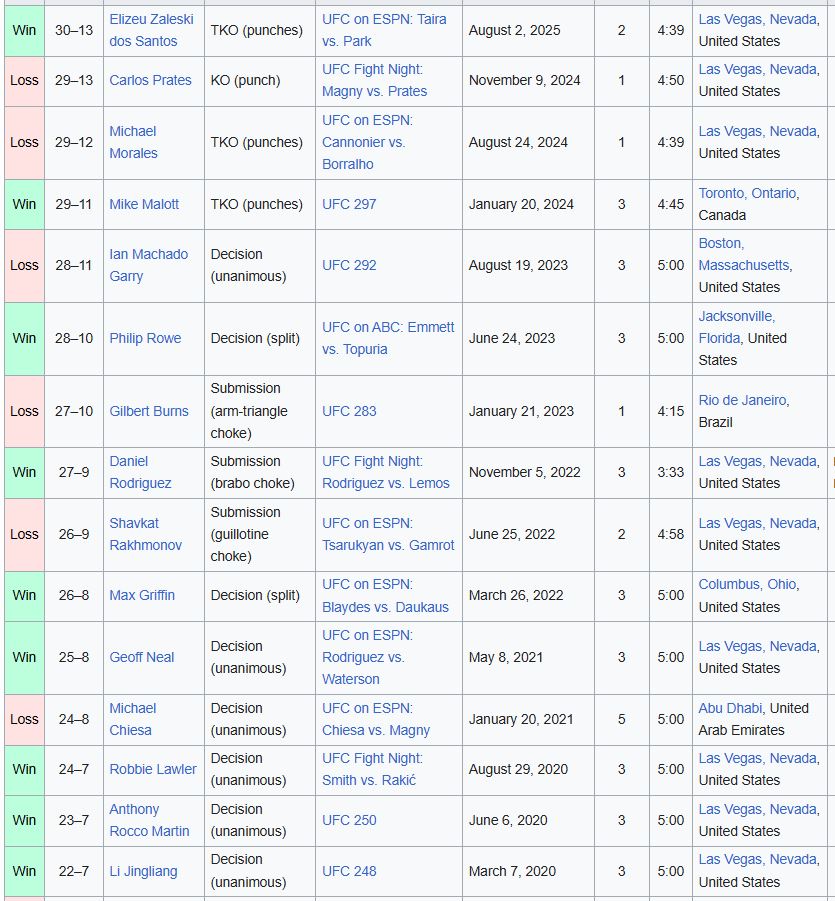The height and width of the screenshot is (901, 835).
Task: Select the 29–11 record cell
Action: tap(74, 205)
